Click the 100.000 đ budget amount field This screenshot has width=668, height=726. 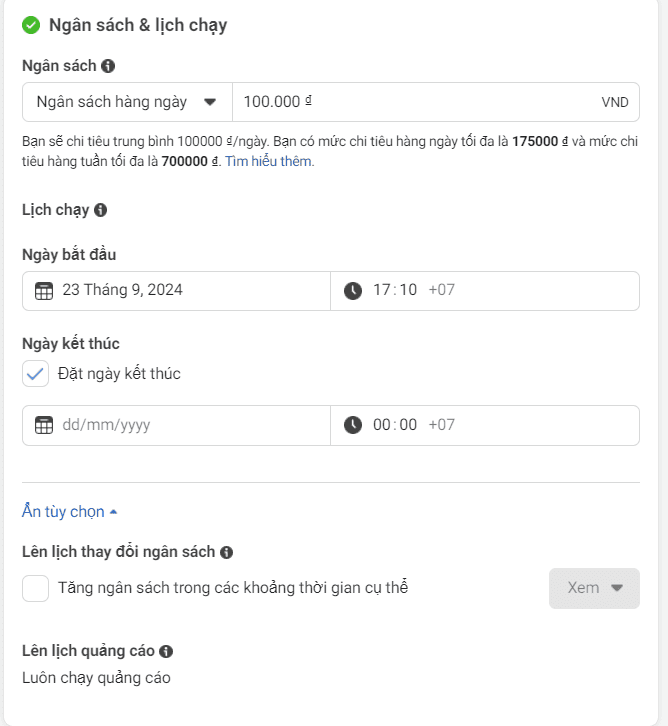[436, 102]
